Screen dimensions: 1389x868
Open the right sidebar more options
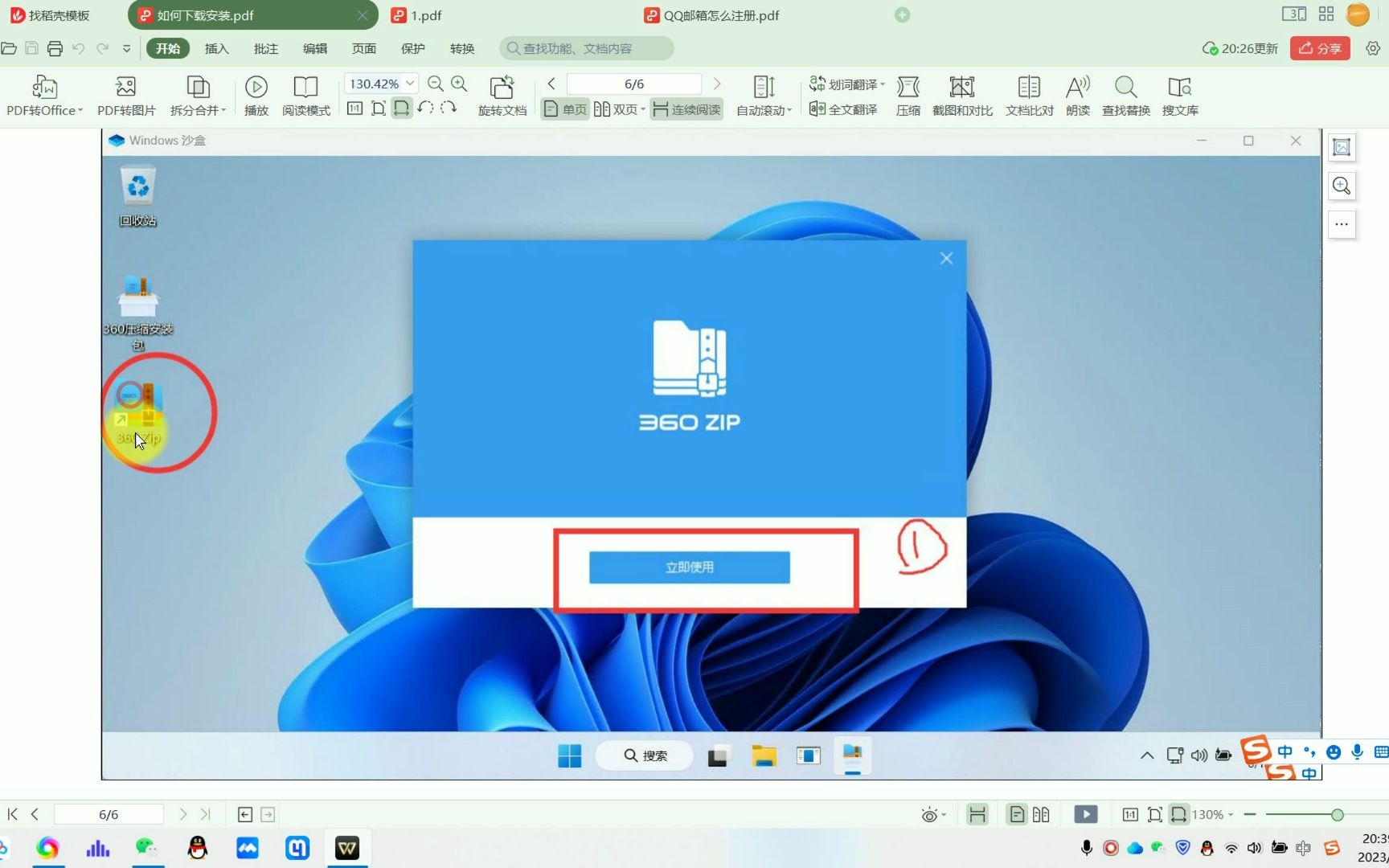(1342, 224)
